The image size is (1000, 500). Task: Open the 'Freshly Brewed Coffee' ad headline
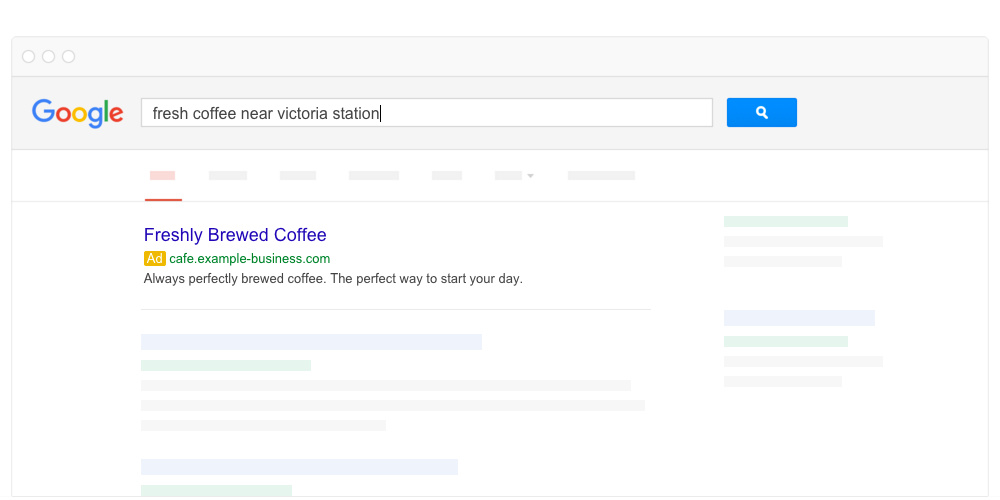235,235
